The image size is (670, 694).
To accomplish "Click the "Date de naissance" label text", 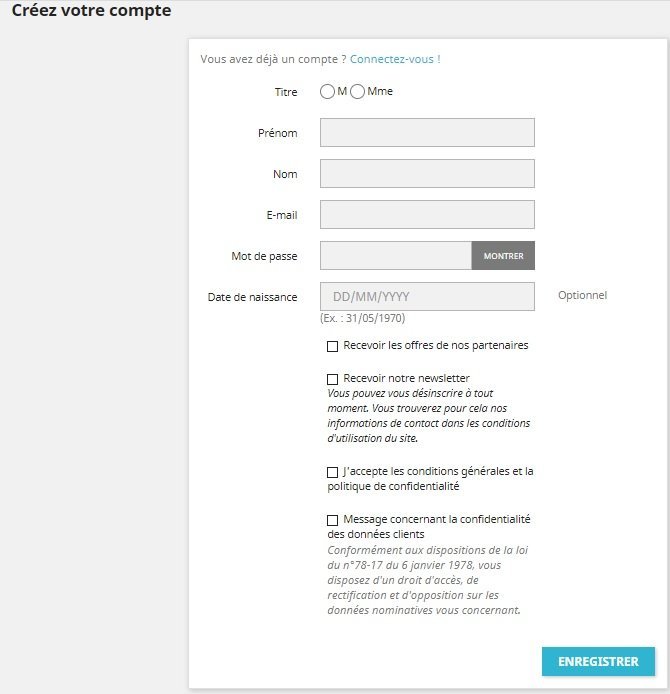I will (252, 297).
